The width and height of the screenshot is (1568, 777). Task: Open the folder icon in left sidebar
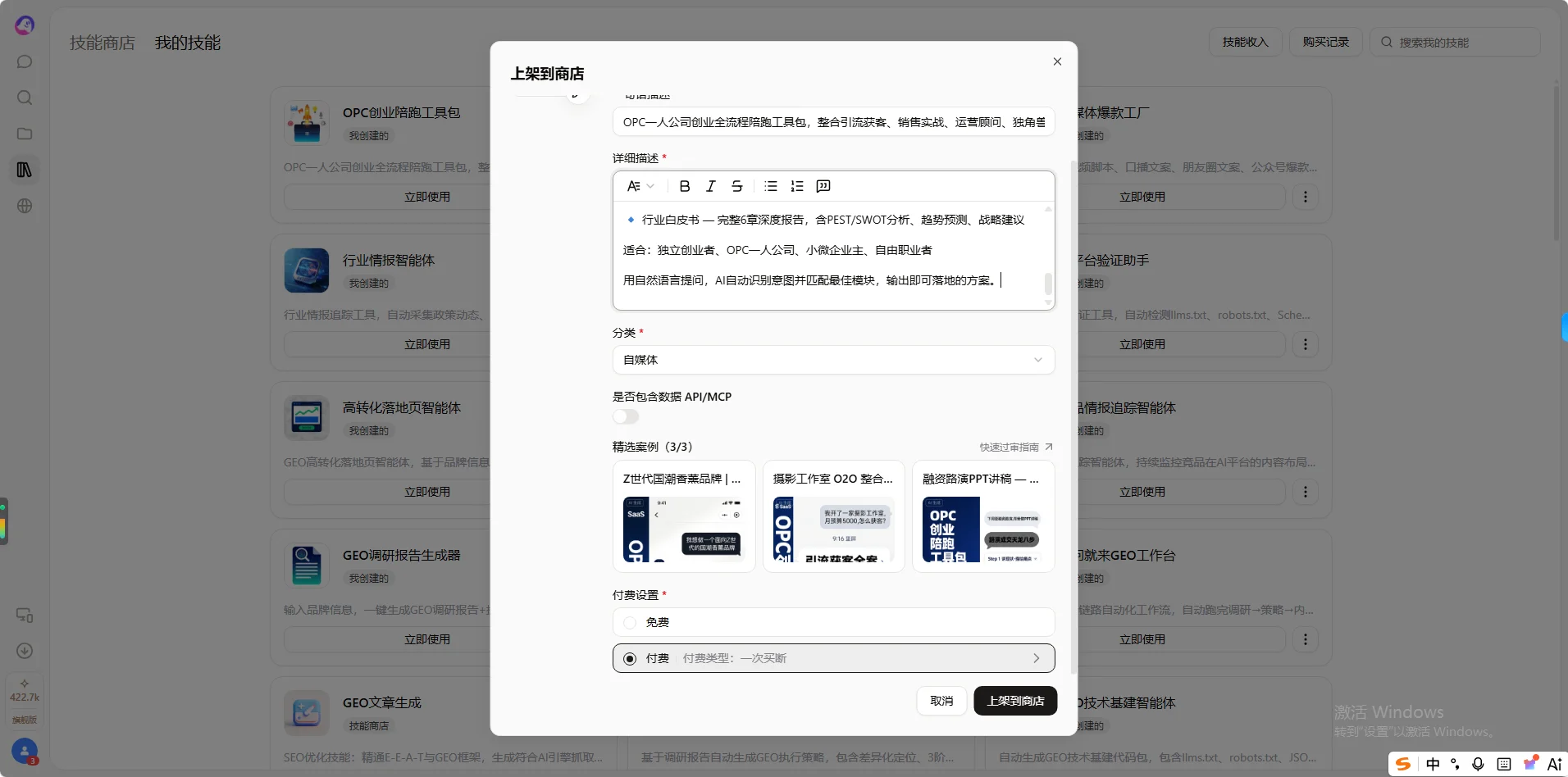25,134
